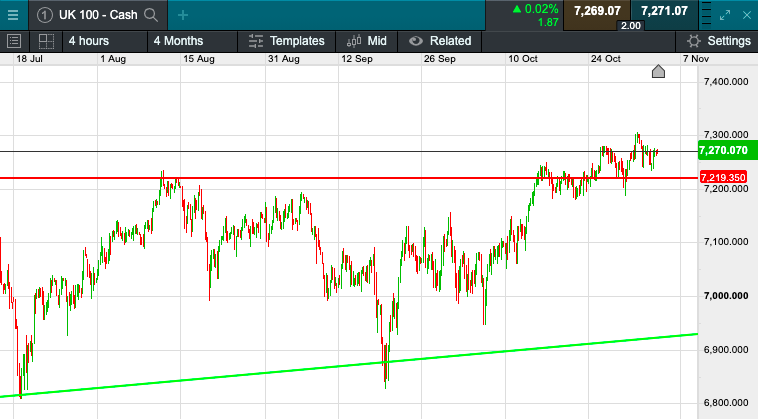Open the Mid price type dropdown
The height and width of the screenshot is (419, 758).
tap(365, 41)
